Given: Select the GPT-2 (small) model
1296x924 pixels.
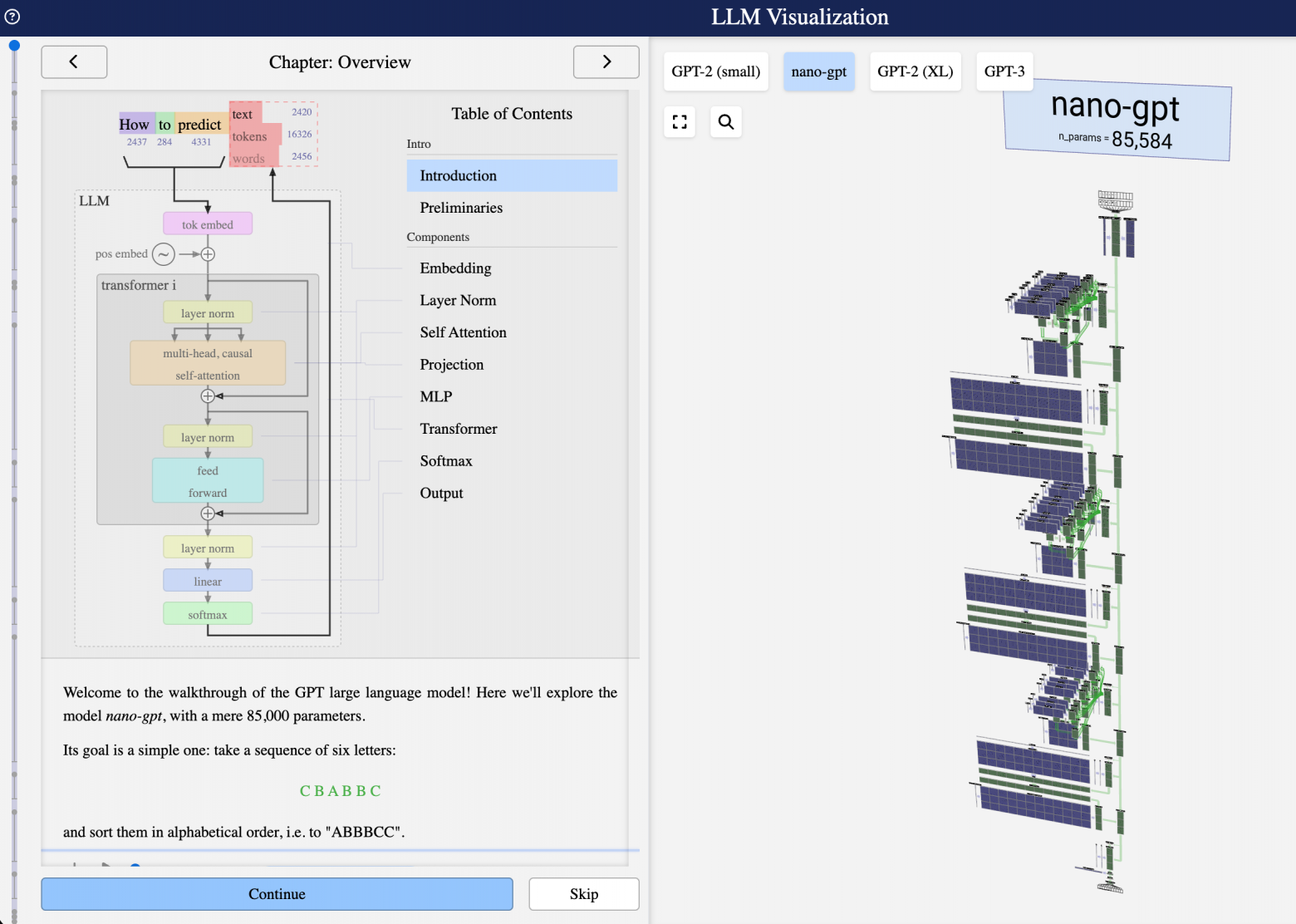Looking at the screenshot, I should click(716, 71).
